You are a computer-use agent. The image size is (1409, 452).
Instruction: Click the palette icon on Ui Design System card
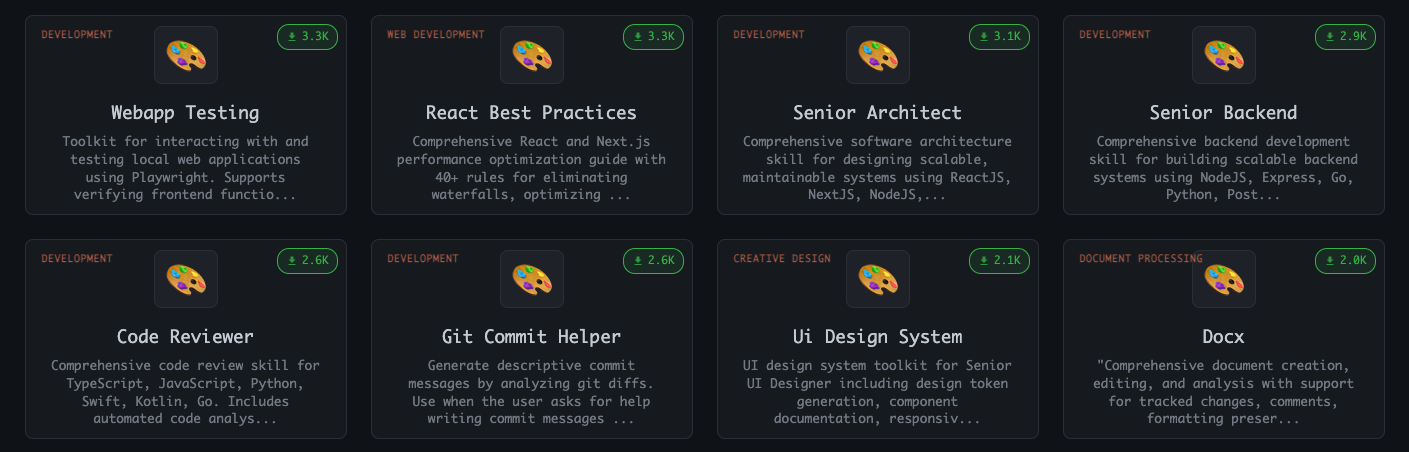[x=878, y=279]
